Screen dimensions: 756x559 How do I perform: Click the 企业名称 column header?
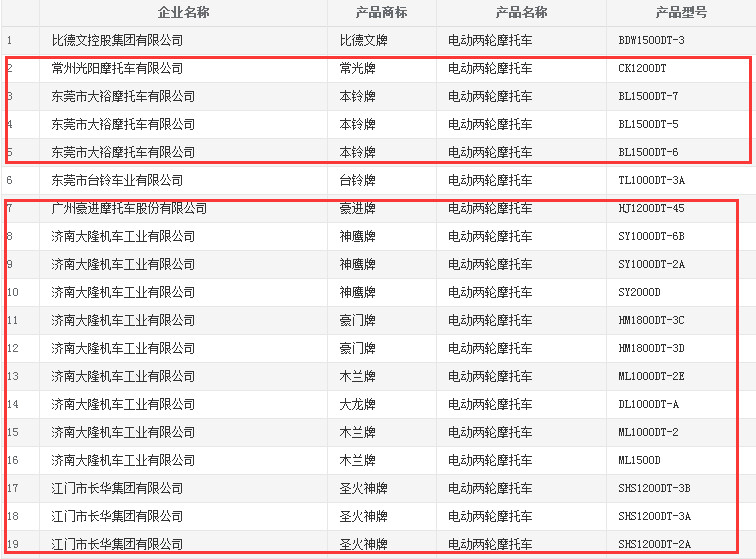[184, 13]
